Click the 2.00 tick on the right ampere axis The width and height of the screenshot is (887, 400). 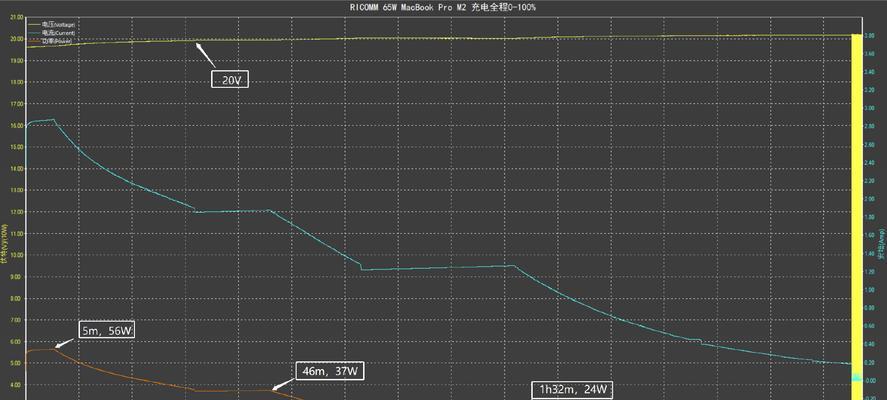(870, 199)
